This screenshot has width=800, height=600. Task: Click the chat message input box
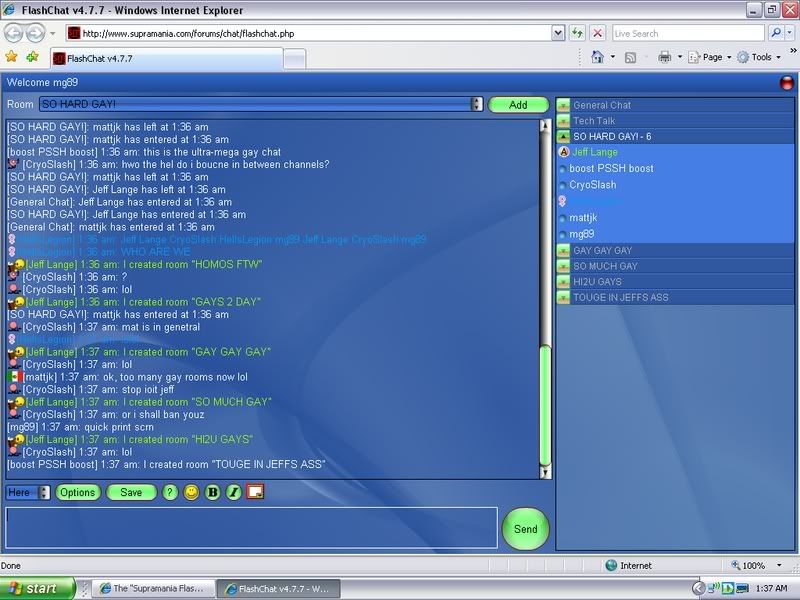pos(252,528)
